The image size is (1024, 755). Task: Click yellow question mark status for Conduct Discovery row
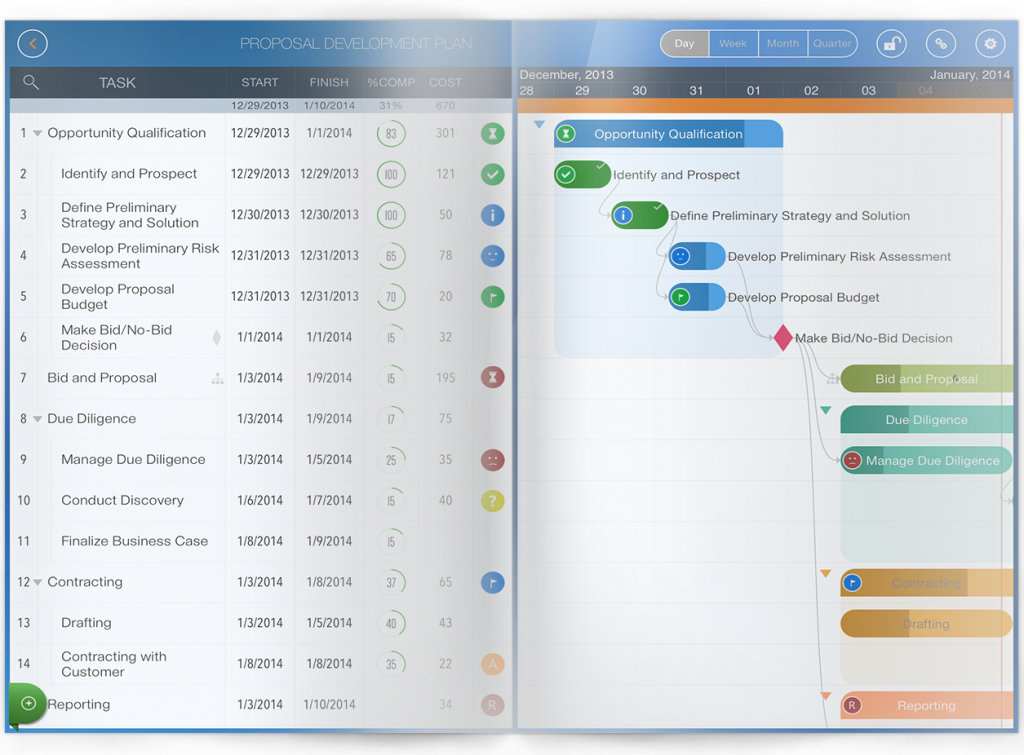point(492,501)
